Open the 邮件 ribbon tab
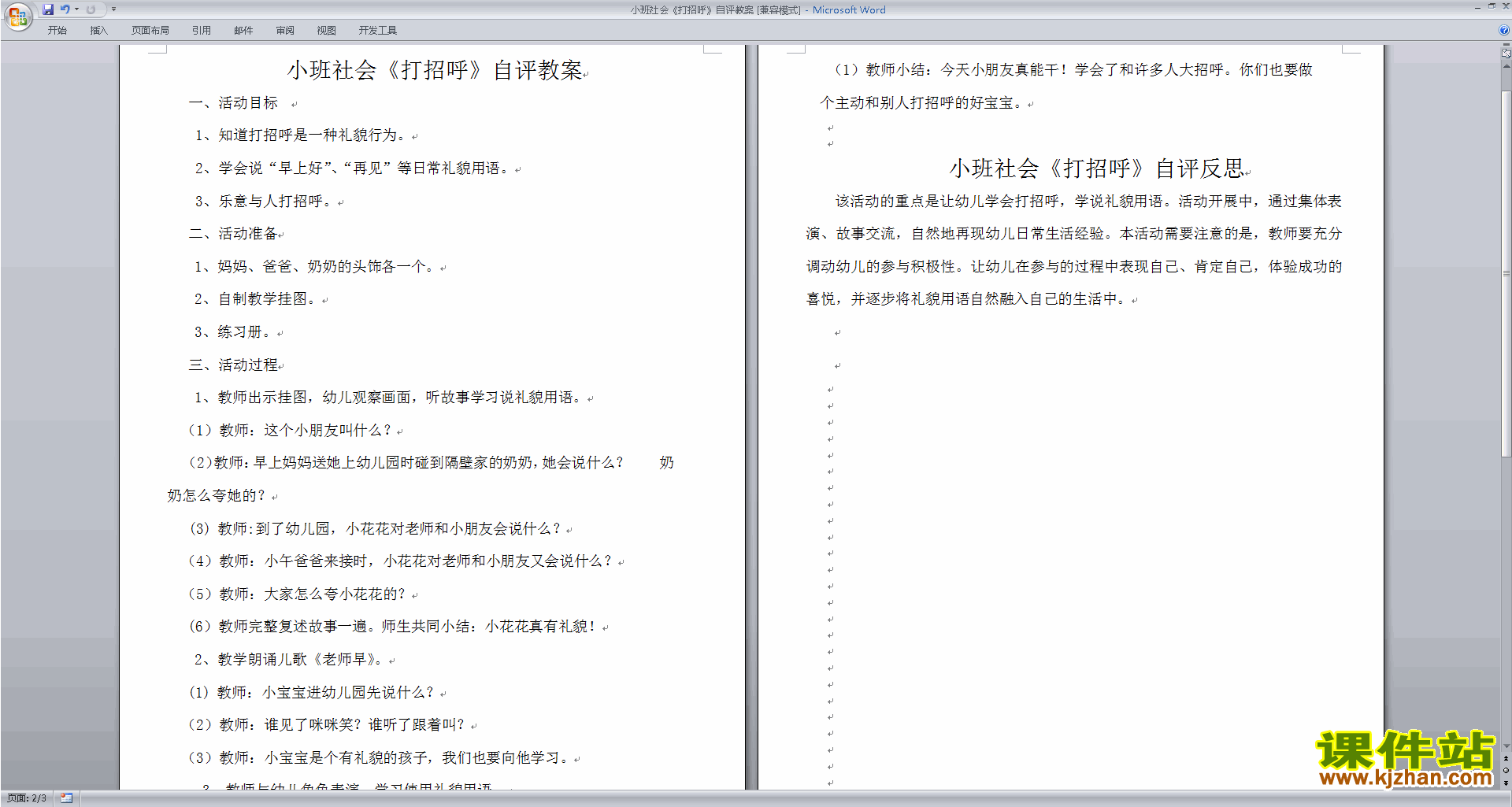The height and width of the screenshot is (807, 1512). tap(243, 31)
